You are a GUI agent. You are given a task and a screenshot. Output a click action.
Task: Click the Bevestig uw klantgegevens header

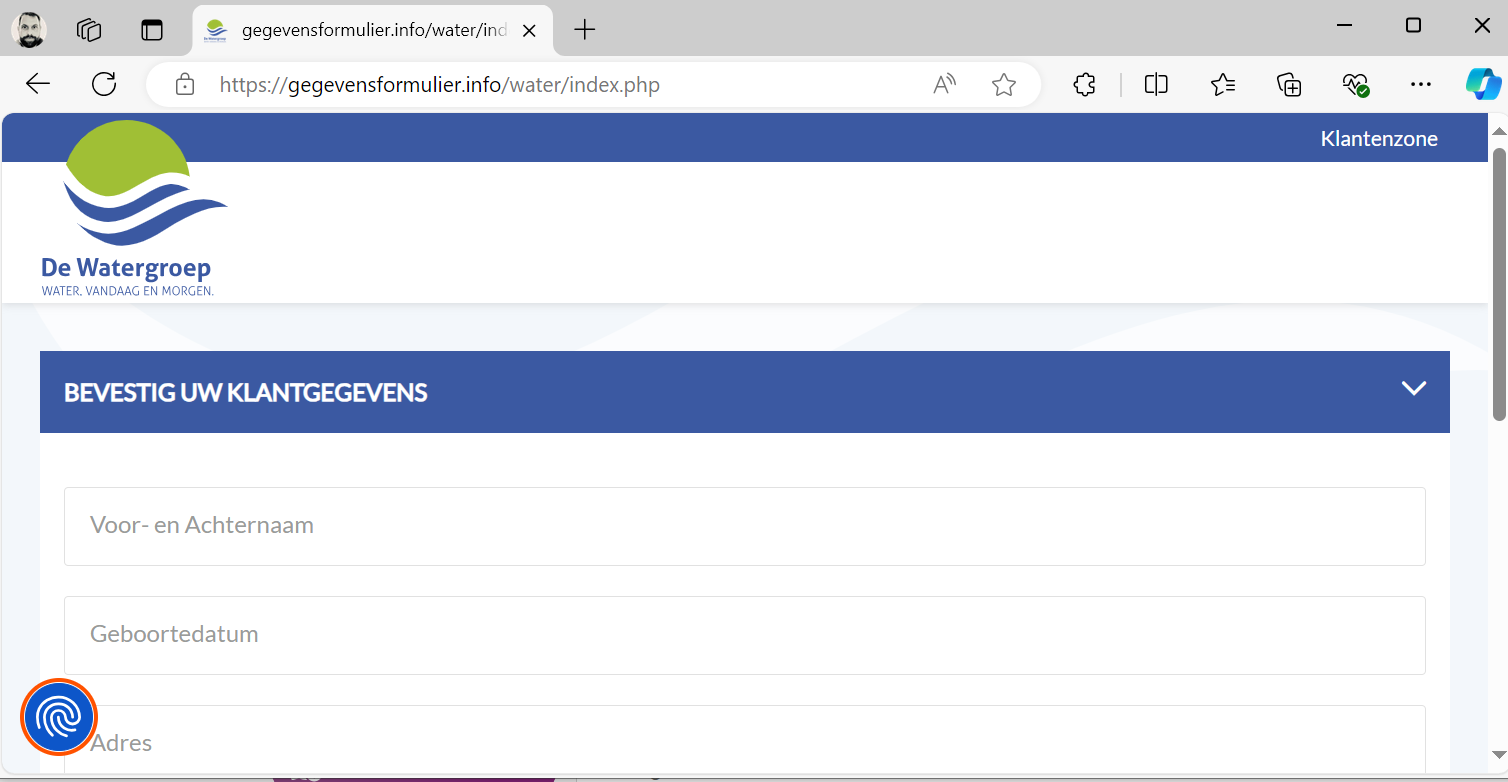pos(745,392)
